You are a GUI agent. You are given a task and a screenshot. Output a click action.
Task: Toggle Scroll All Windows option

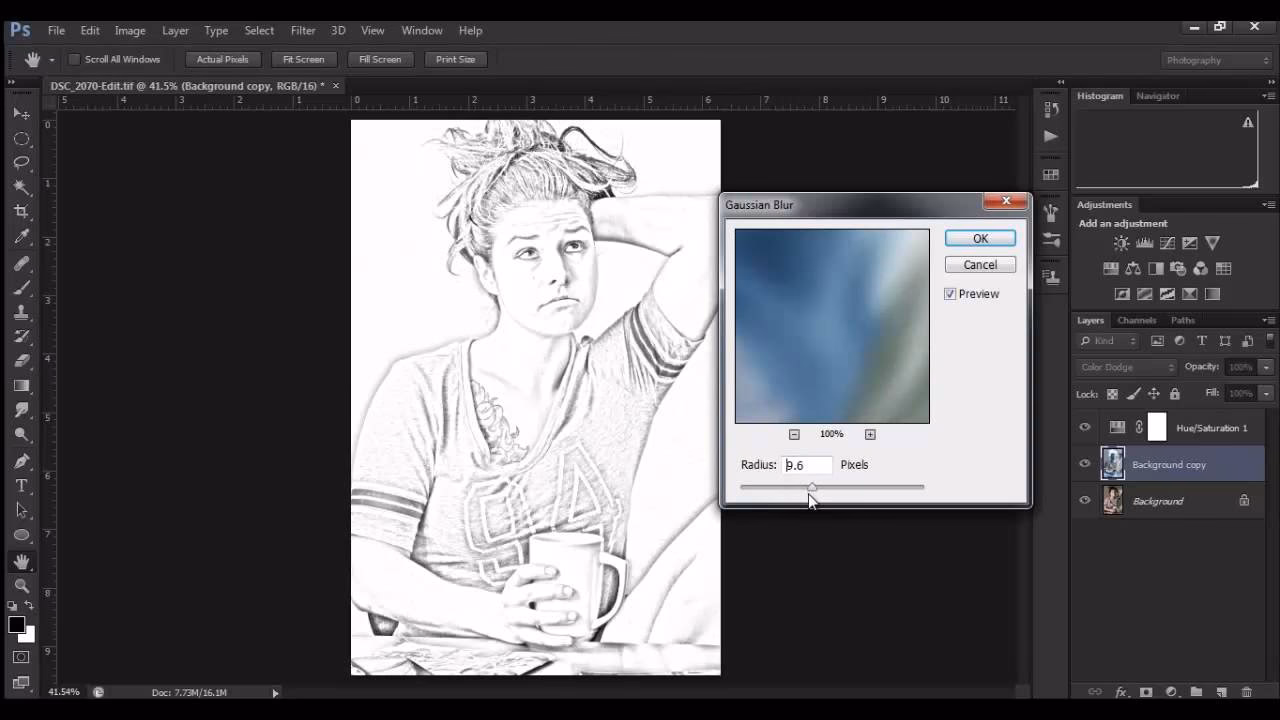[x=74, y=59]
